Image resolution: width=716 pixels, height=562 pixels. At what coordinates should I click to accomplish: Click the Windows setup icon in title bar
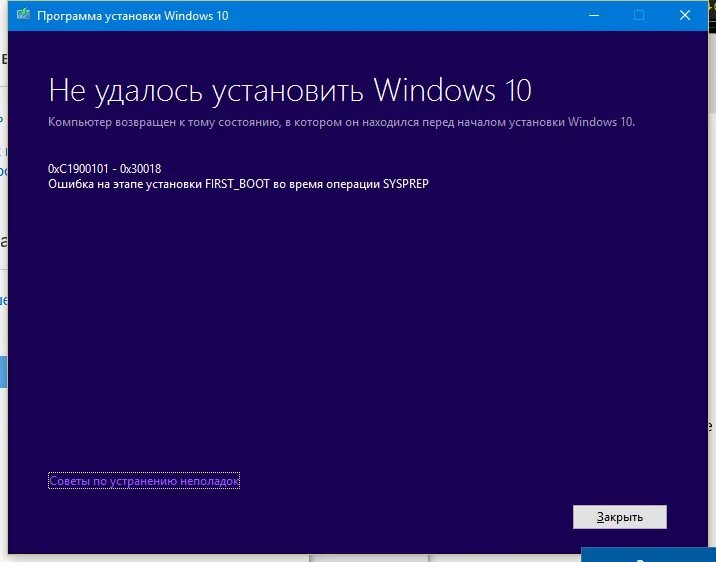(x=23, y=15)
